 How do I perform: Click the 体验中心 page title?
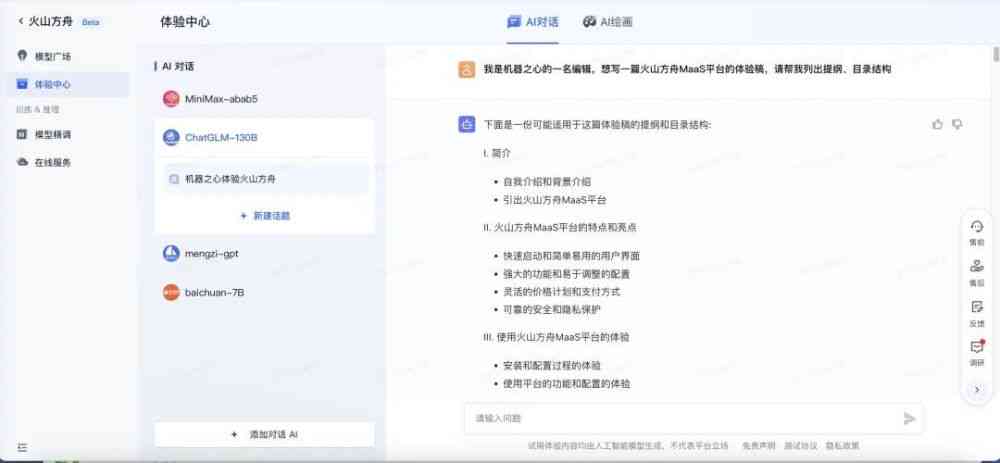coord(185,22)
